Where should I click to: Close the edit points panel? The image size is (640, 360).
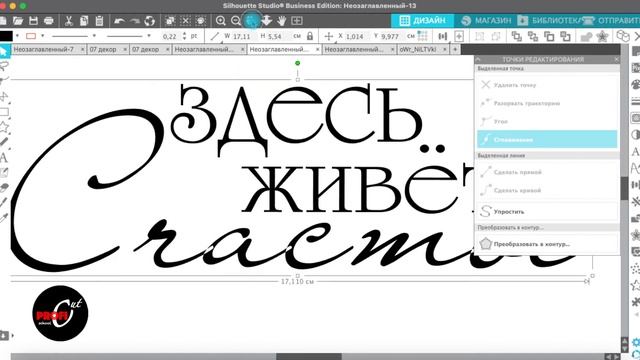tap(616, 60)
